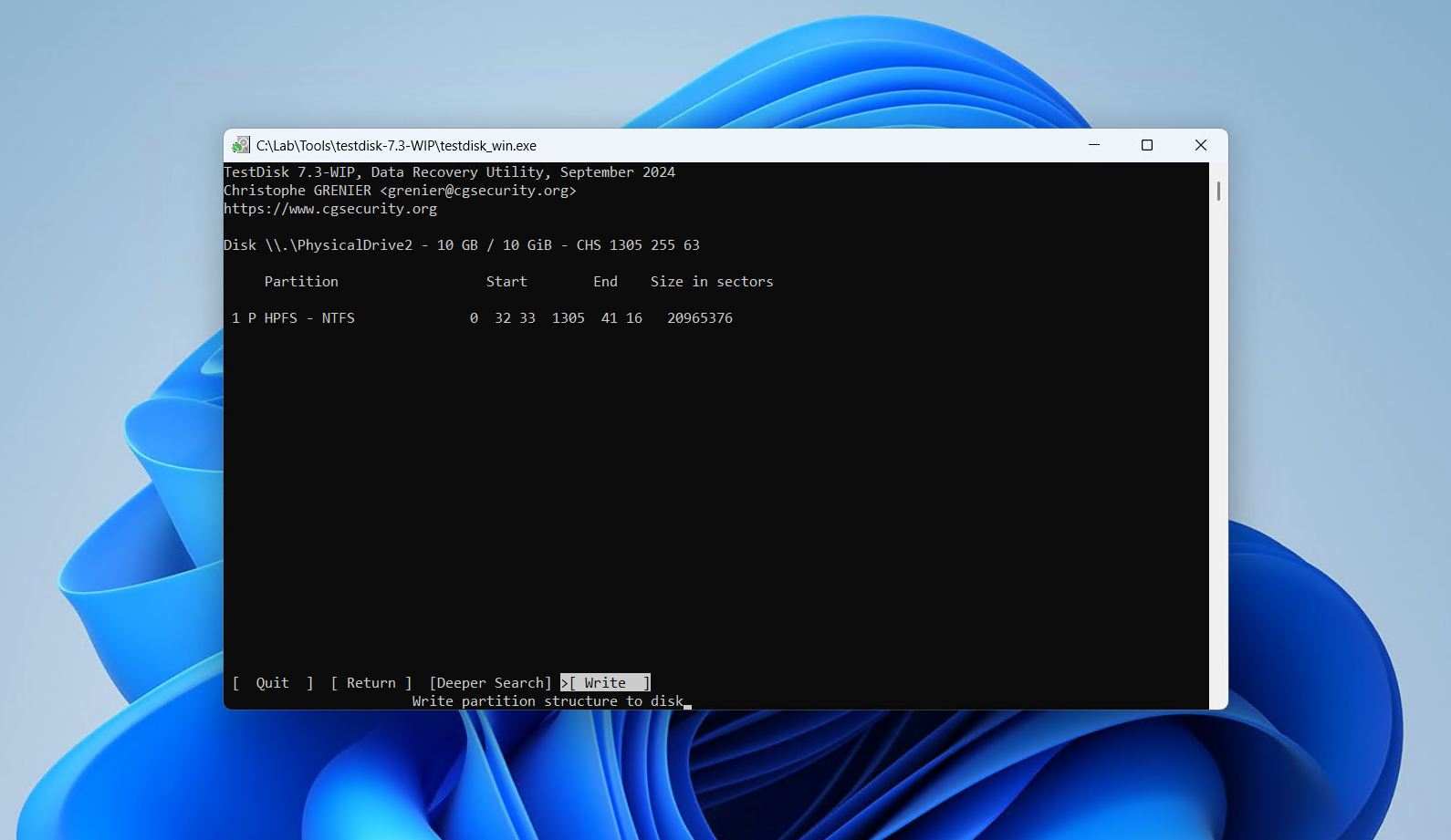This screenshot has height=840, width=1451.
Task: Click the TestDisk app icon in title bar
Action: click(241, 145)
